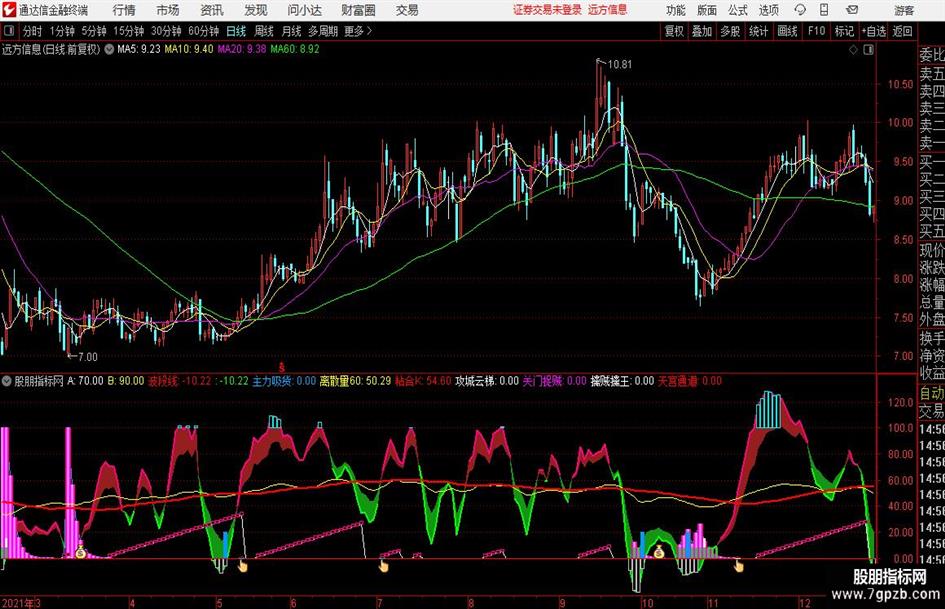Click the 复权 toolbar button
Screen dimensions: 945x609
click(674, 31)
